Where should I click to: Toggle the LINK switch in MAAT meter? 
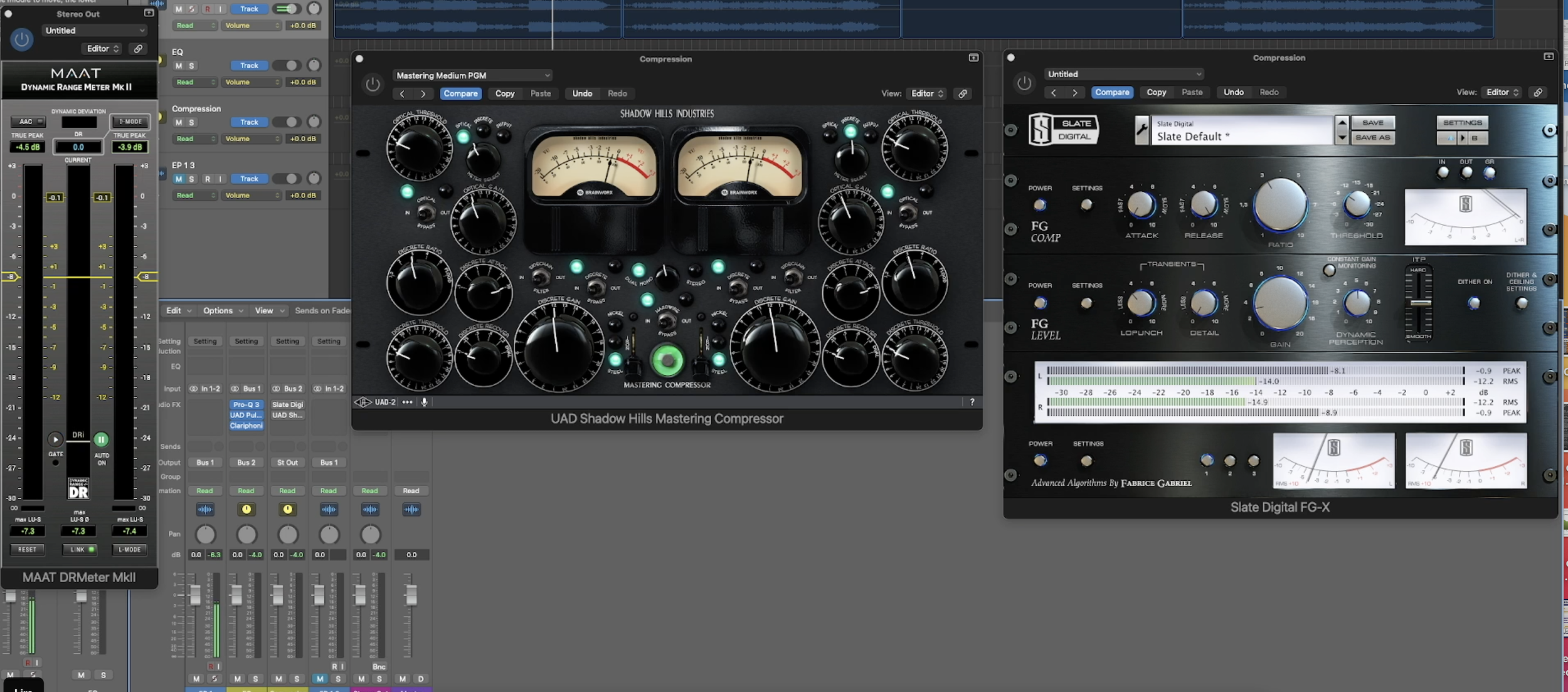coord(79,549)
